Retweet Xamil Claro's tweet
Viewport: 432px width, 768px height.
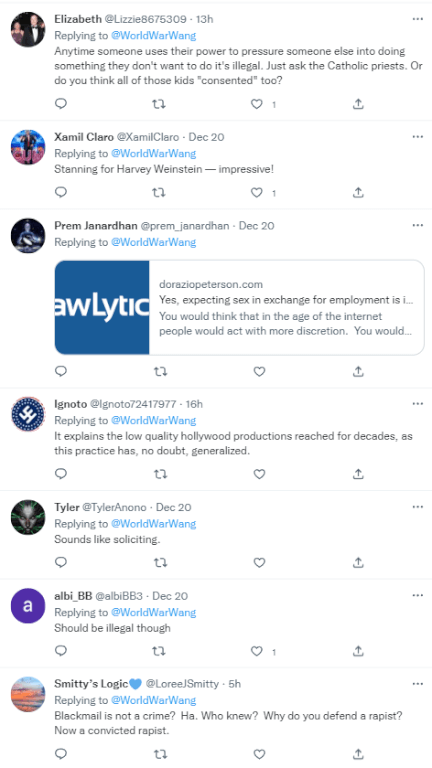pos(159,192)
